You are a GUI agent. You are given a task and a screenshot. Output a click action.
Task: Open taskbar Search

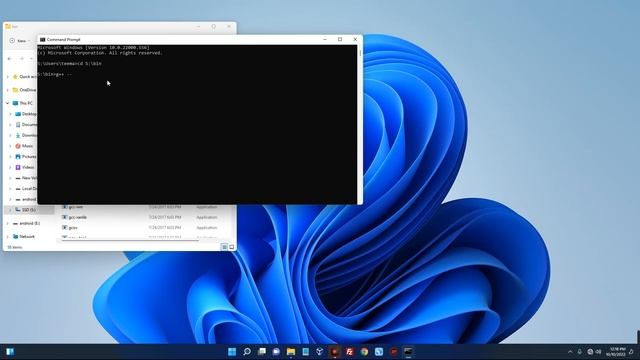coord(247,351)
